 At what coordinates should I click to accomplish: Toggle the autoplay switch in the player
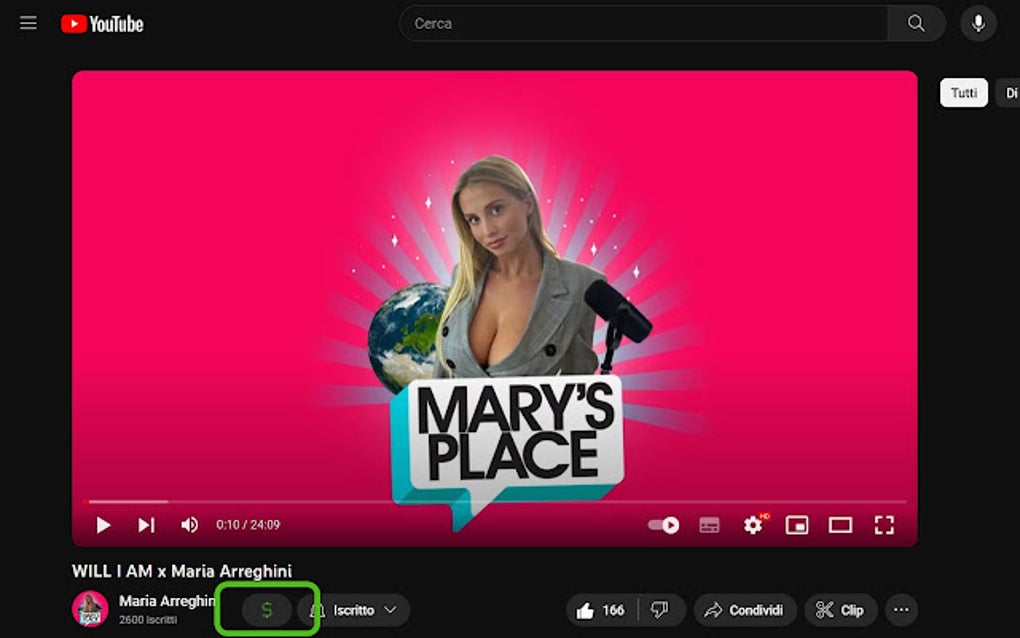click(663, 524)
